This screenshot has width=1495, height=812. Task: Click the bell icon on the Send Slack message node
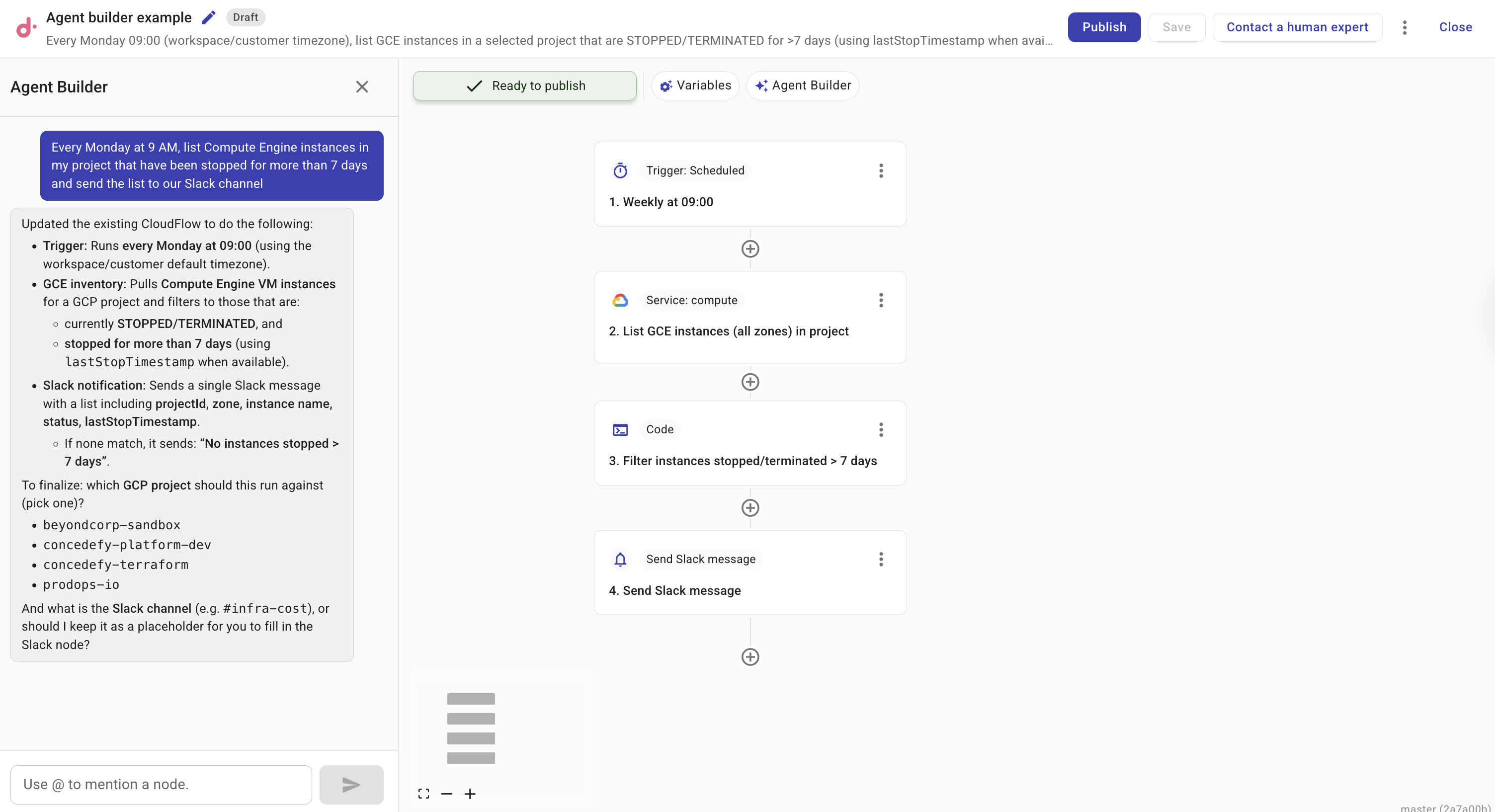coord(620,559)
